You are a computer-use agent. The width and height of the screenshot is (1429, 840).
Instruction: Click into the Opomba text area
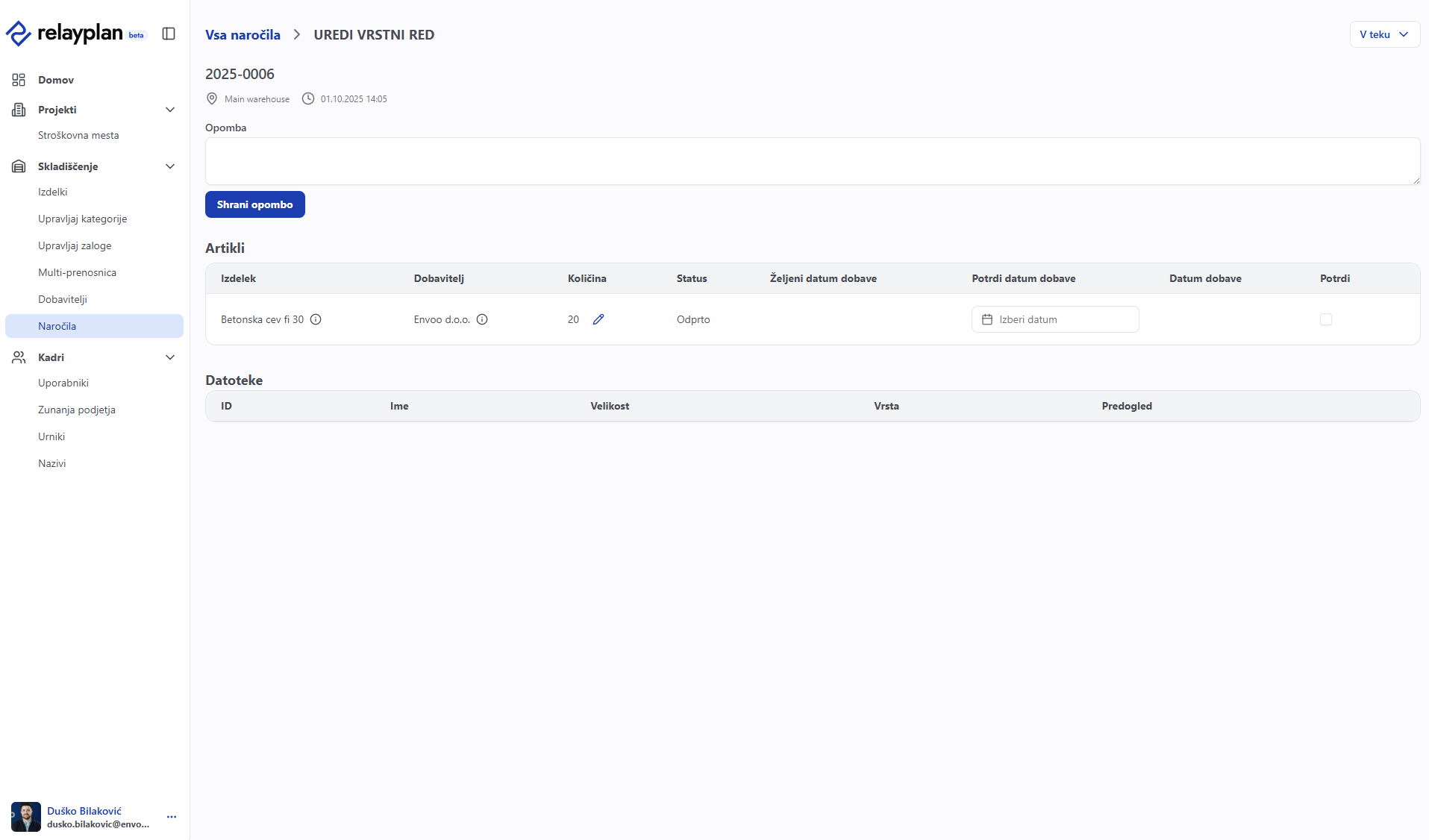(x=813, y=161)
